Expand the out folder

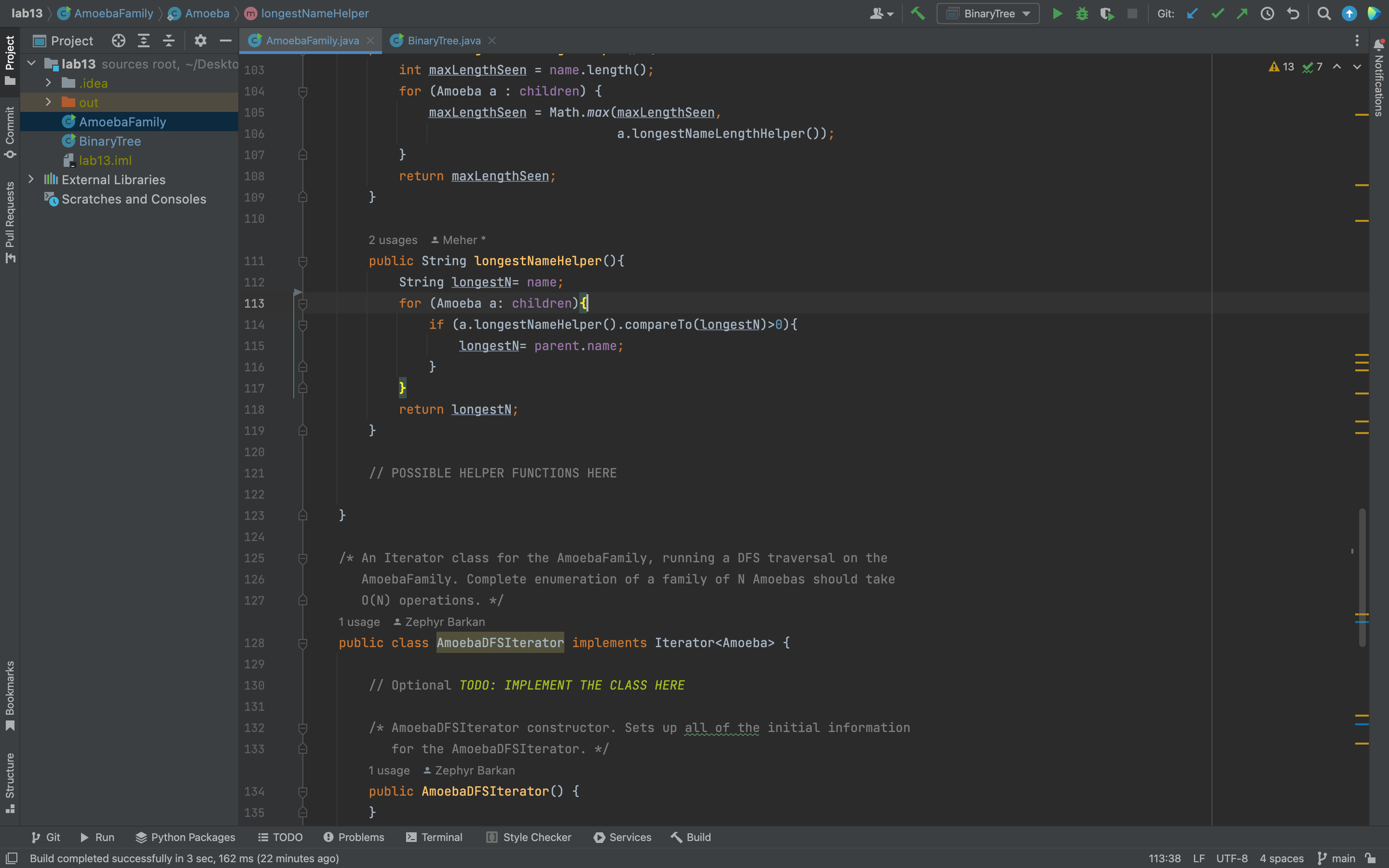pos(48,102)
